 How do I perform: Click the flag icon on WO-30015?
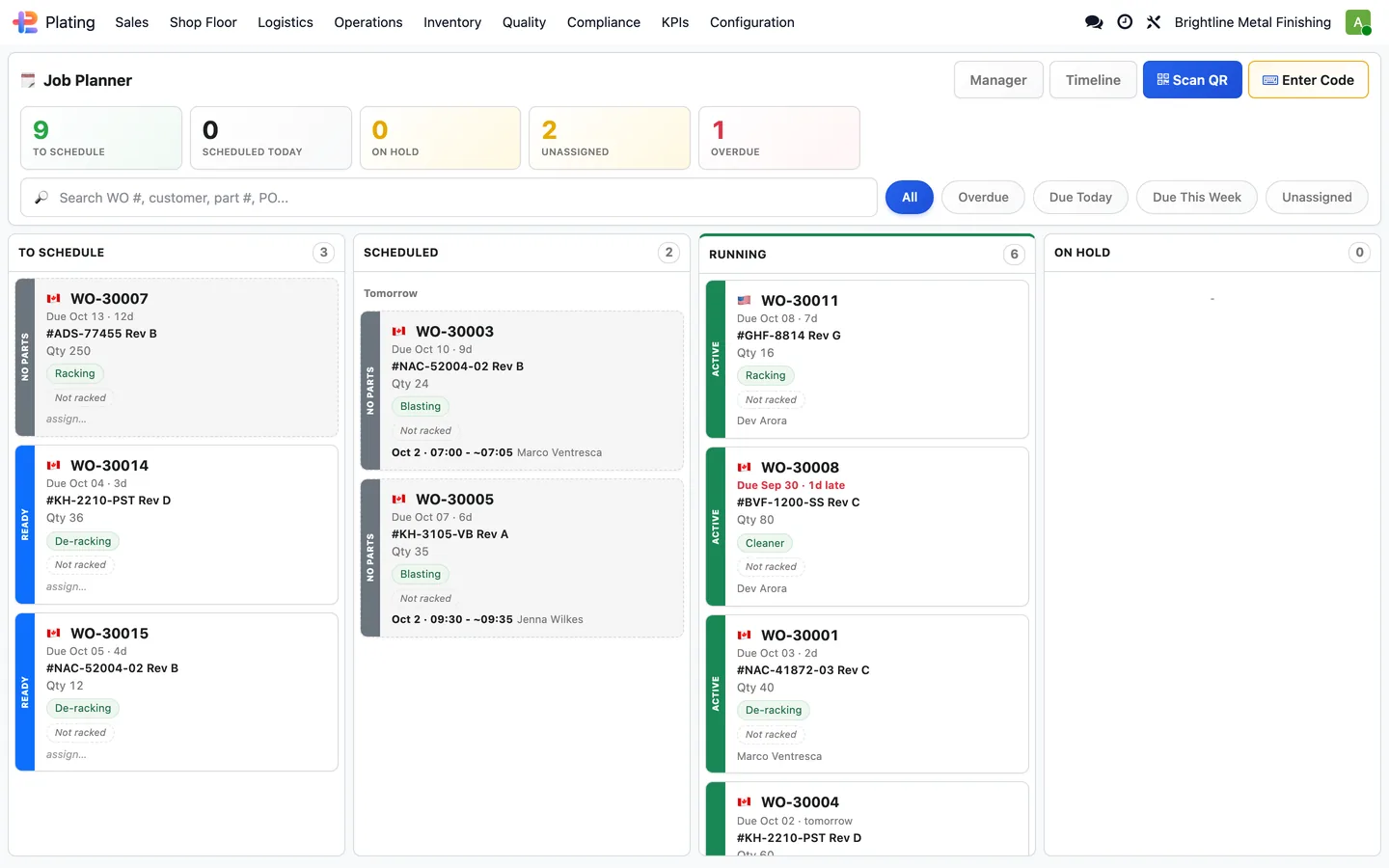pyautogui.click(x=54, y=634)
